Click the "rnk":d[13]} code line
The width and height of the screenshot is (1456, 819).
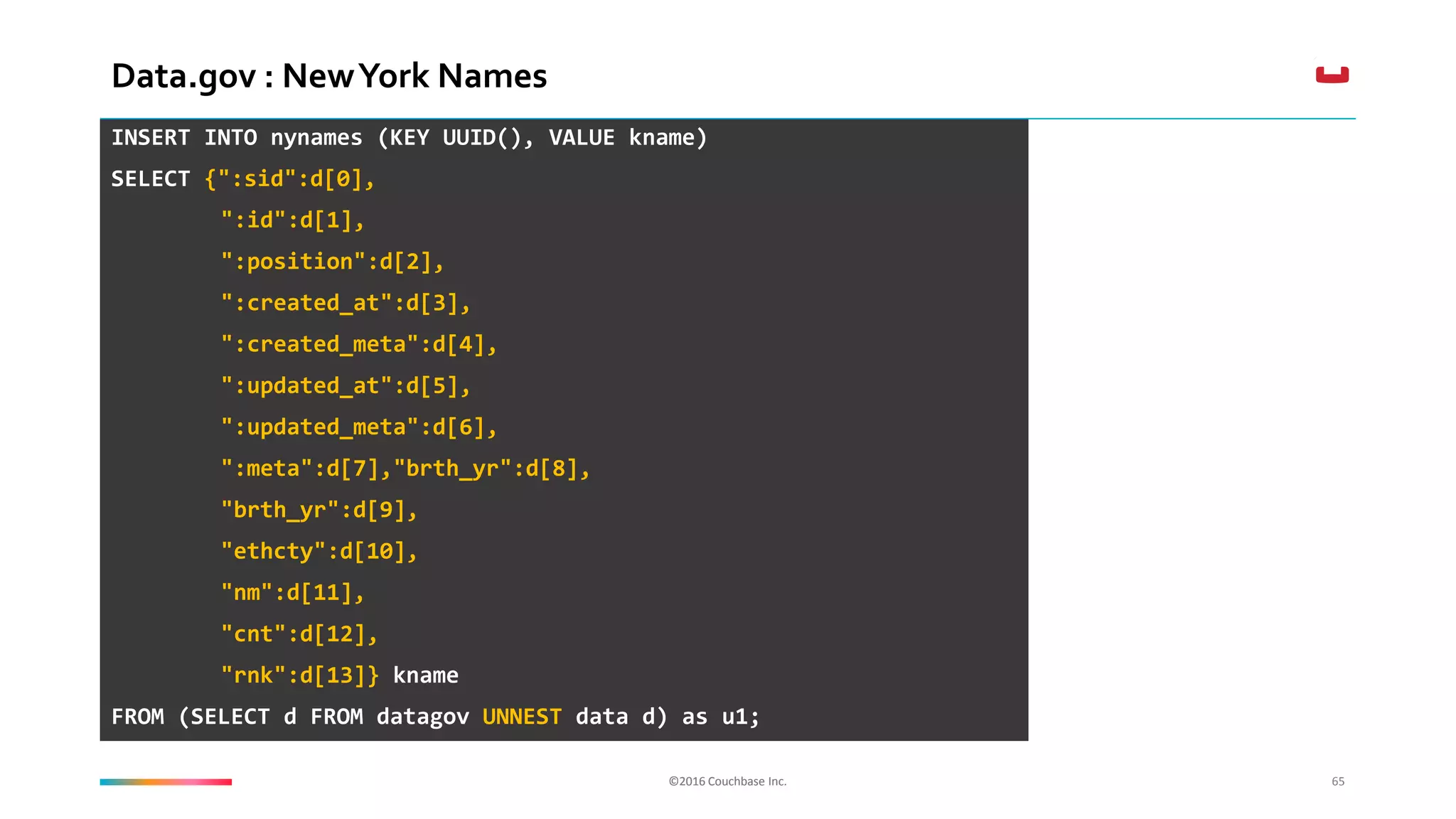tap(339, 675)
